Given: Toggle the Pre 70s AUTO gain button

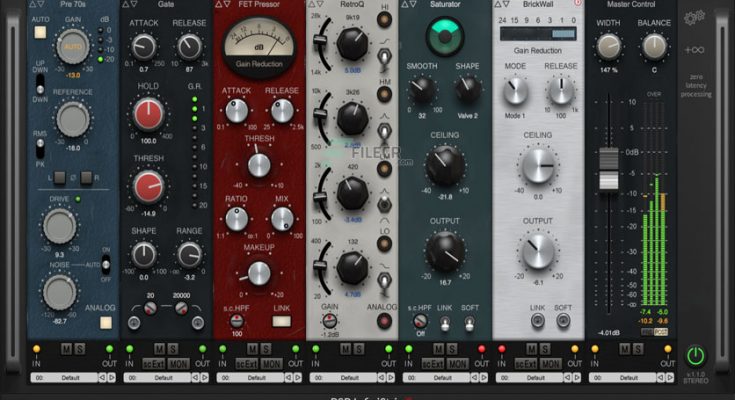Looking at the screenshot, I should tap(12, 32).
